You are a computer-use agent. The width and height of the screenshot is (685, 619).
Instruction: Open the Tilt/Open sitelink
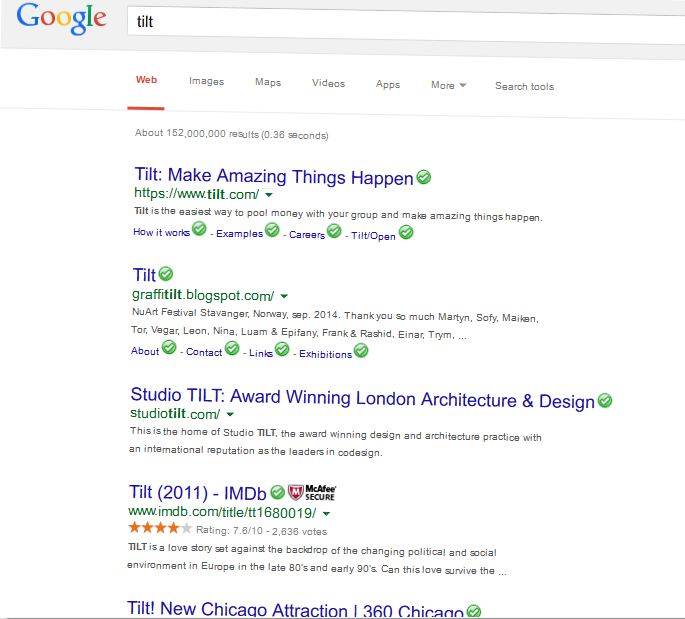click(x=374, y=236)
